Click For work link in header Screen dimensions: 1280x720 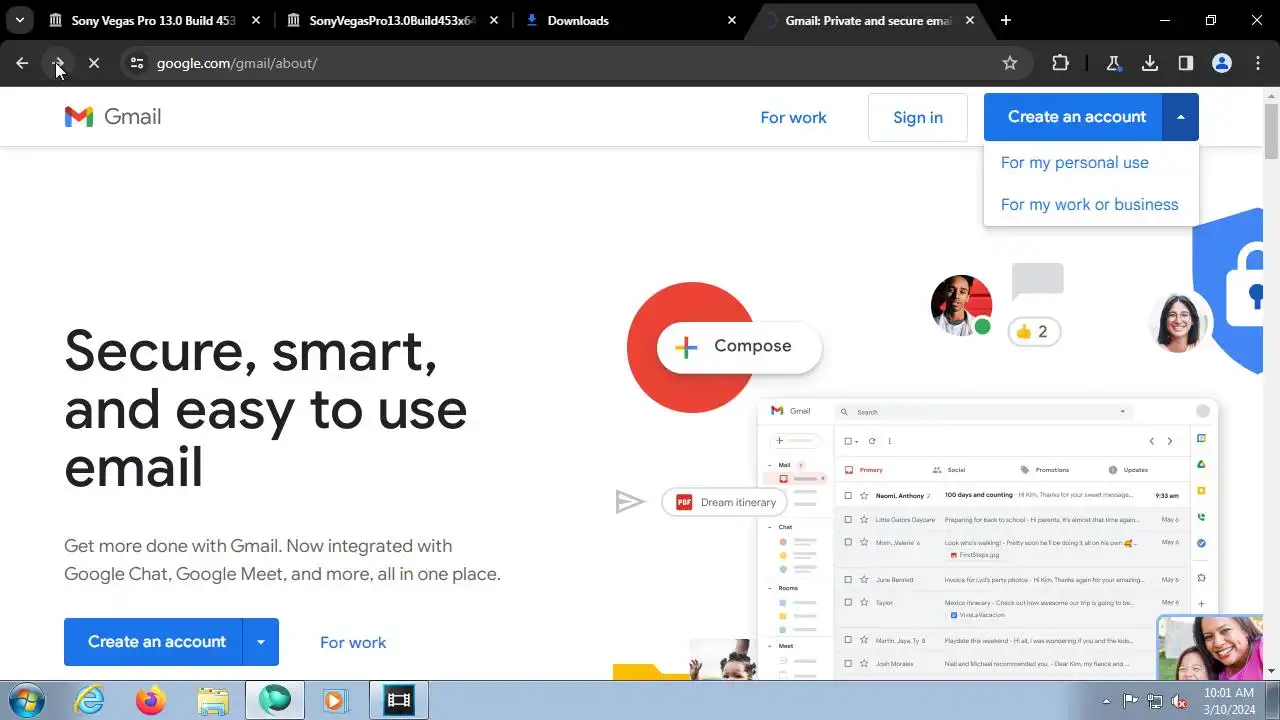[x=793, y=117]
